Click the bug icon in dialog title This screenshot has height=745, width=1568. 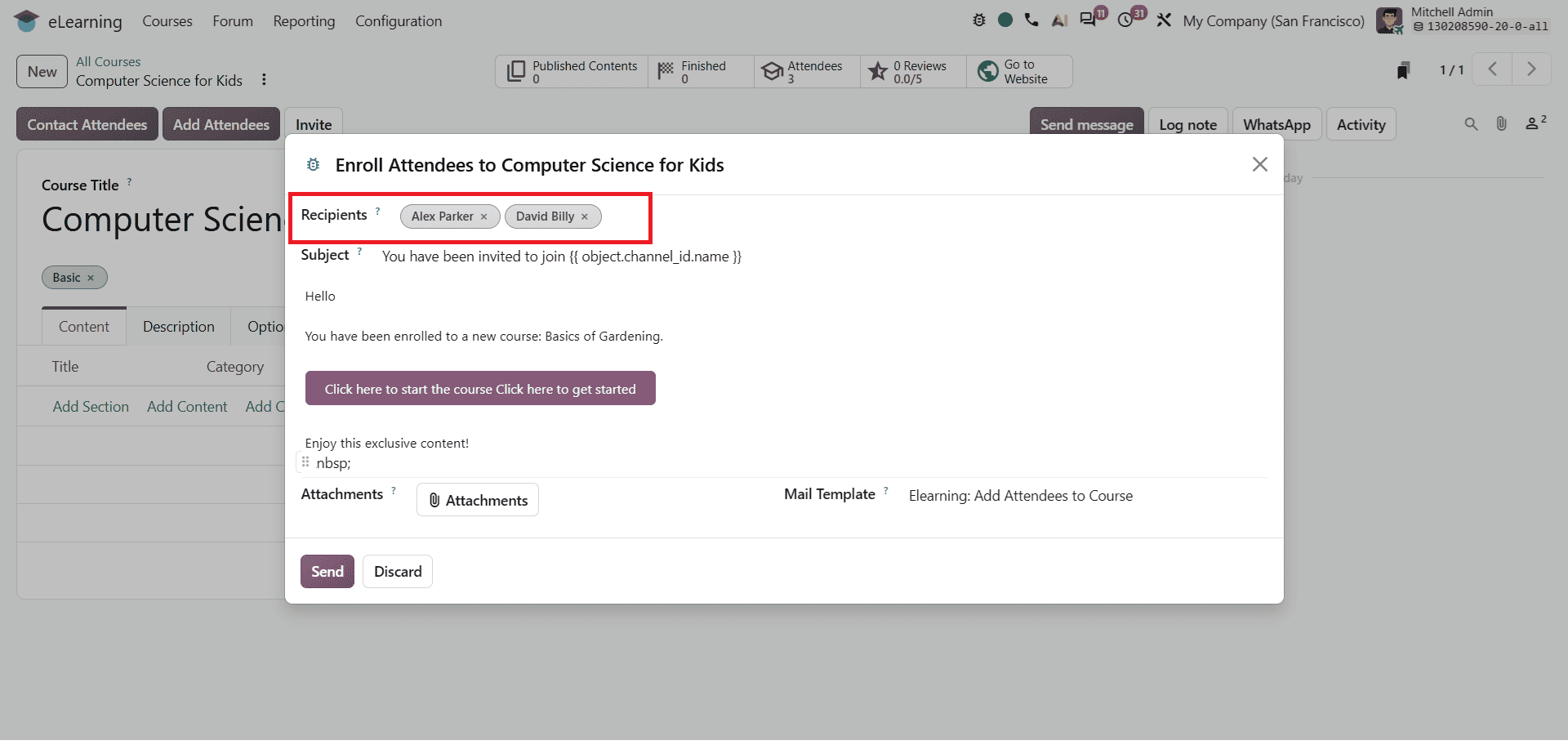tap(313, 165)
